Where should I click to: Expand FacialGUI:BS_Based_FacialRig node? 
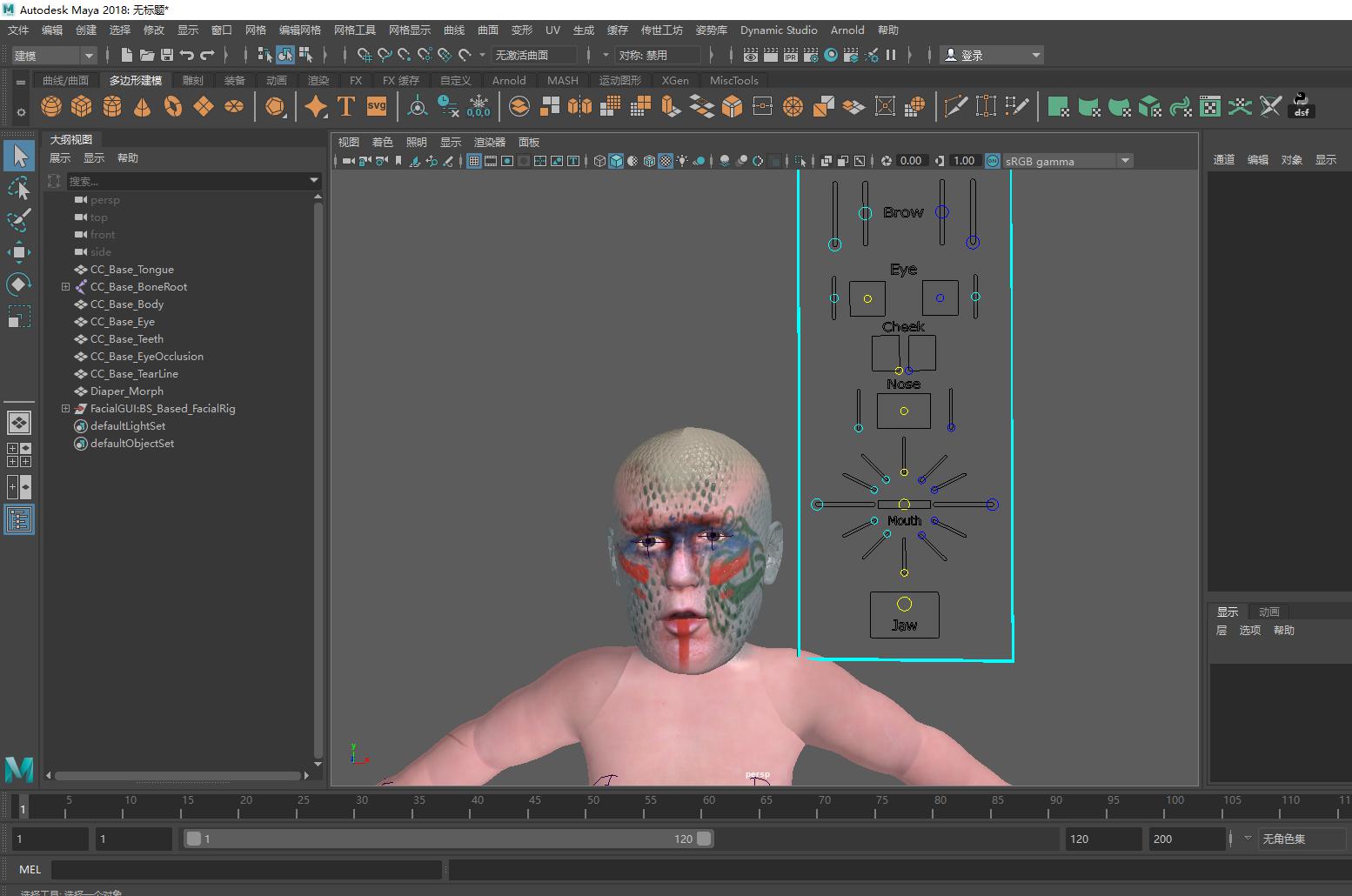pyautogui.click(x=65, y=408)
